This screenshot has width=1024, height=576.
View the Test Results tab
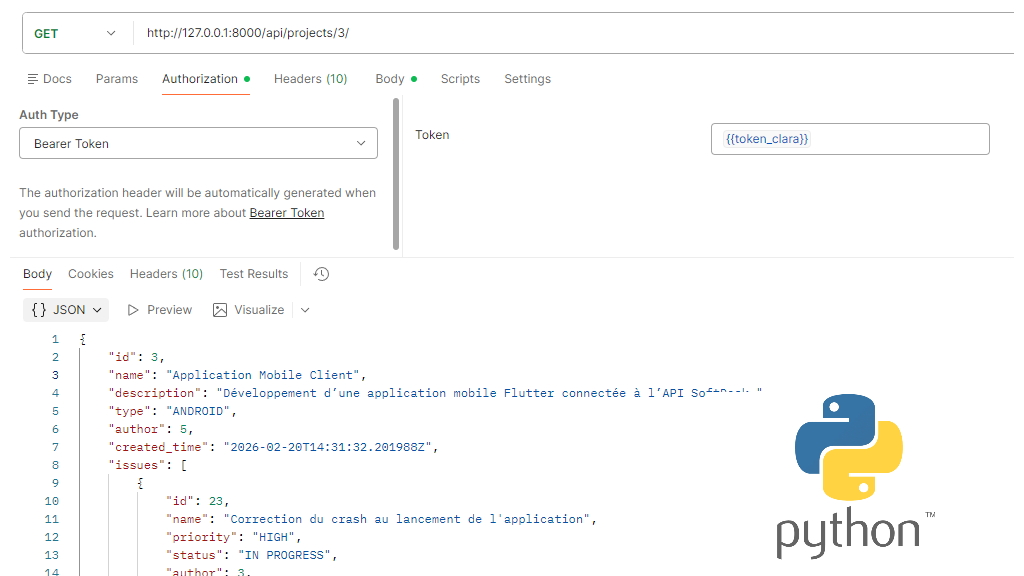(254, 274)
